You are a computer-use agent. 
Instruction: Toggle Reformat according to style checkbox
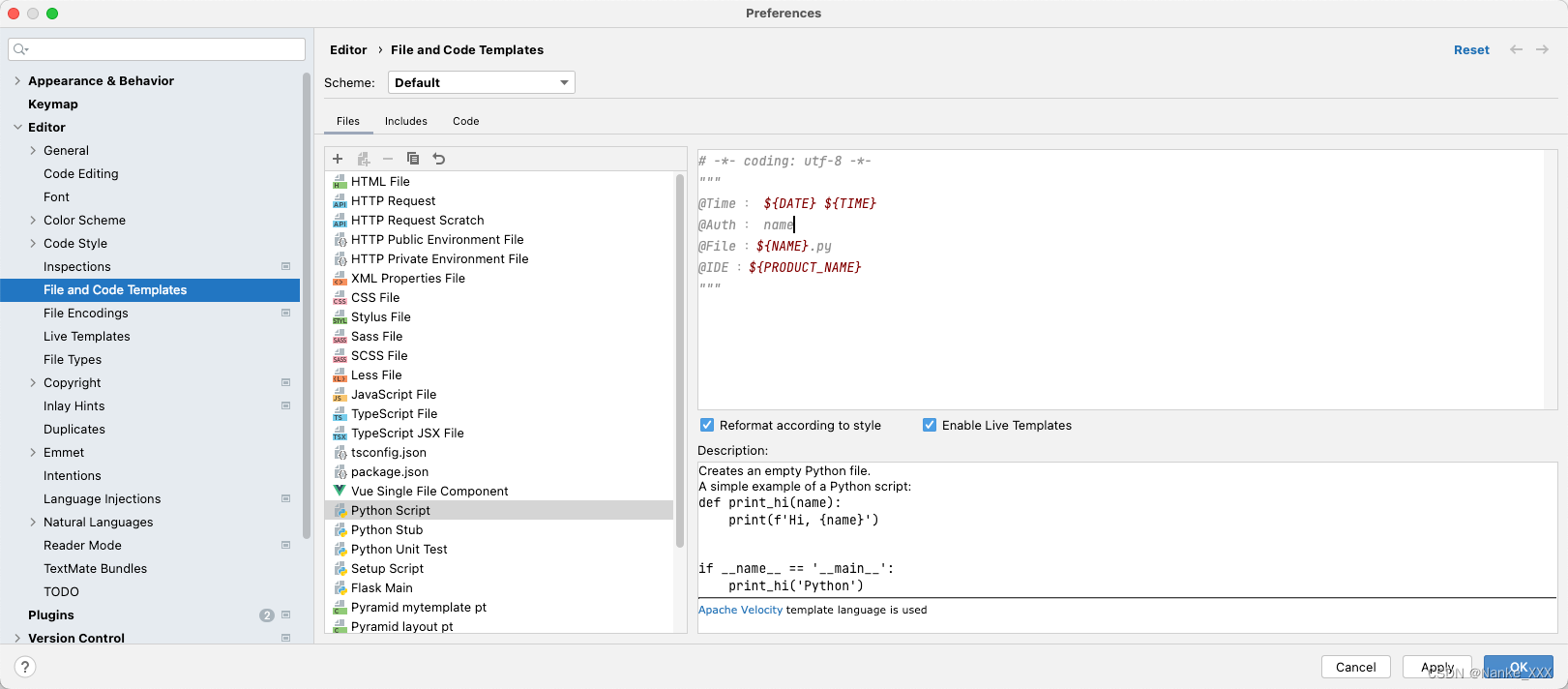(707, 425)
